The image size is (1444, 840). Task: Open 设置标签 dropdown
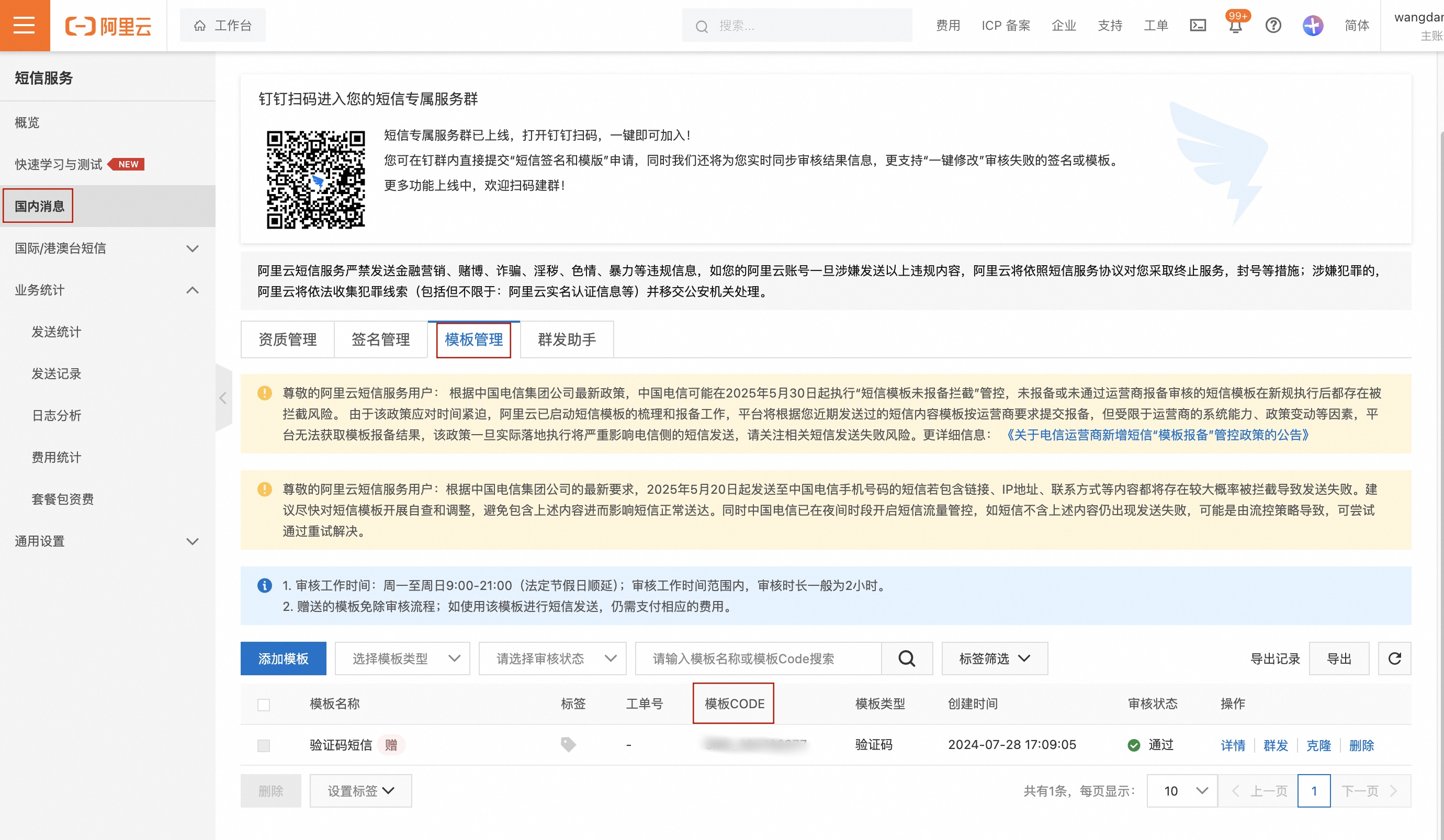click(360, 791)
